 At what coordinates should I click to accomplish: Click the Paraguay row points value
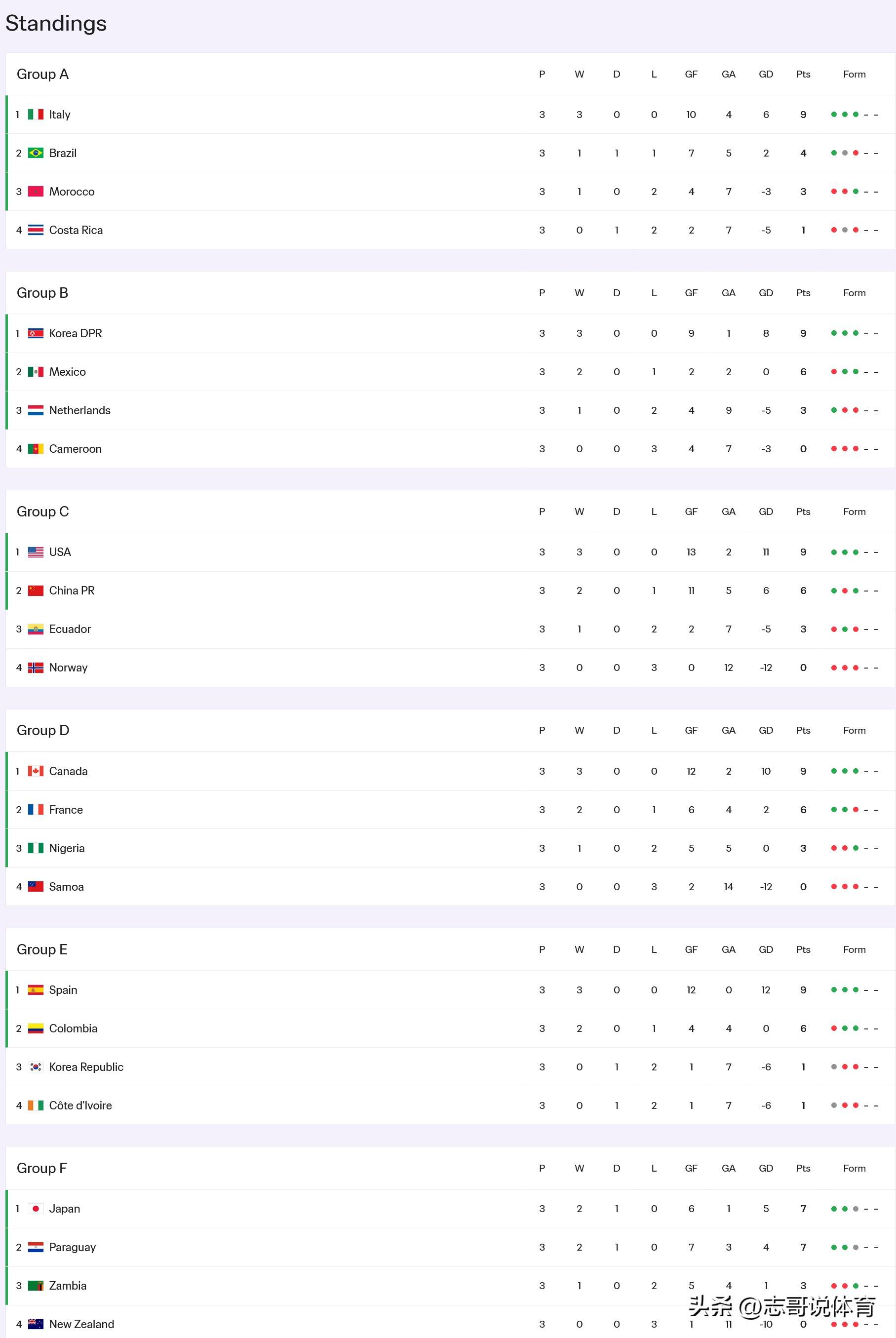803,1247
